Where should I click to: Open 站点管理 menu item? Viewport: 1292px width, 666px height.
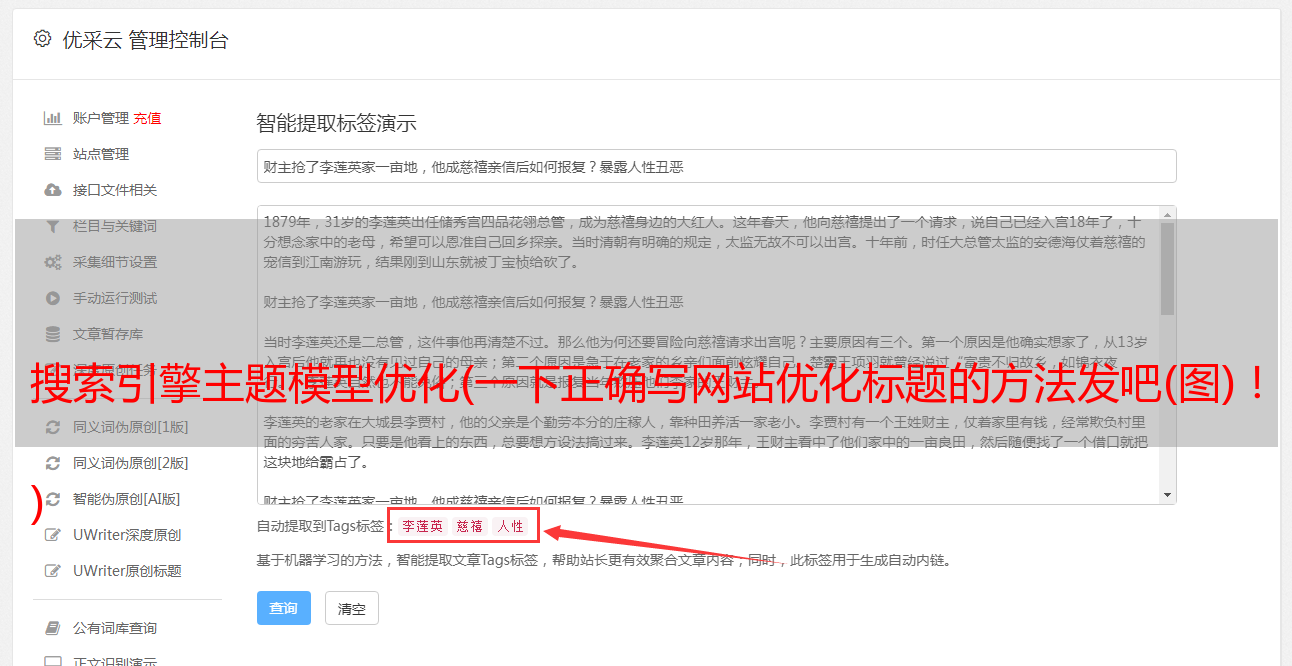(x=100, y=154)
